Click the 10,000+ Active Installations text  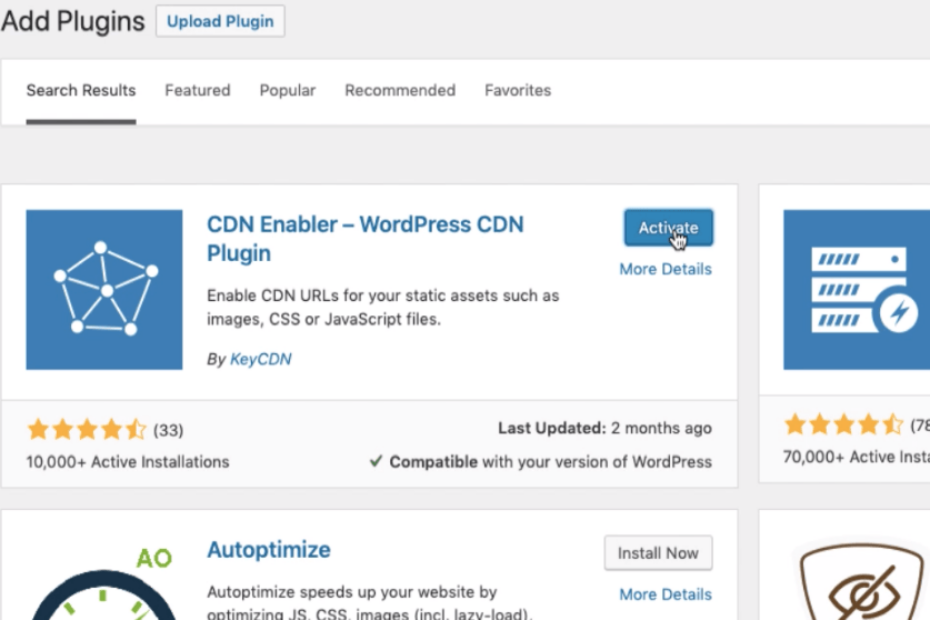point(128,462)
